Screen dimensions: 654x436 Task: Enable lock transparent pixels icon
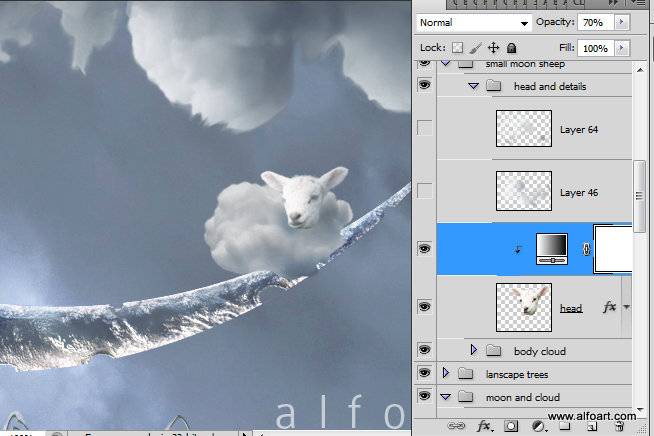pyautogui.click(x=458, y=48)
